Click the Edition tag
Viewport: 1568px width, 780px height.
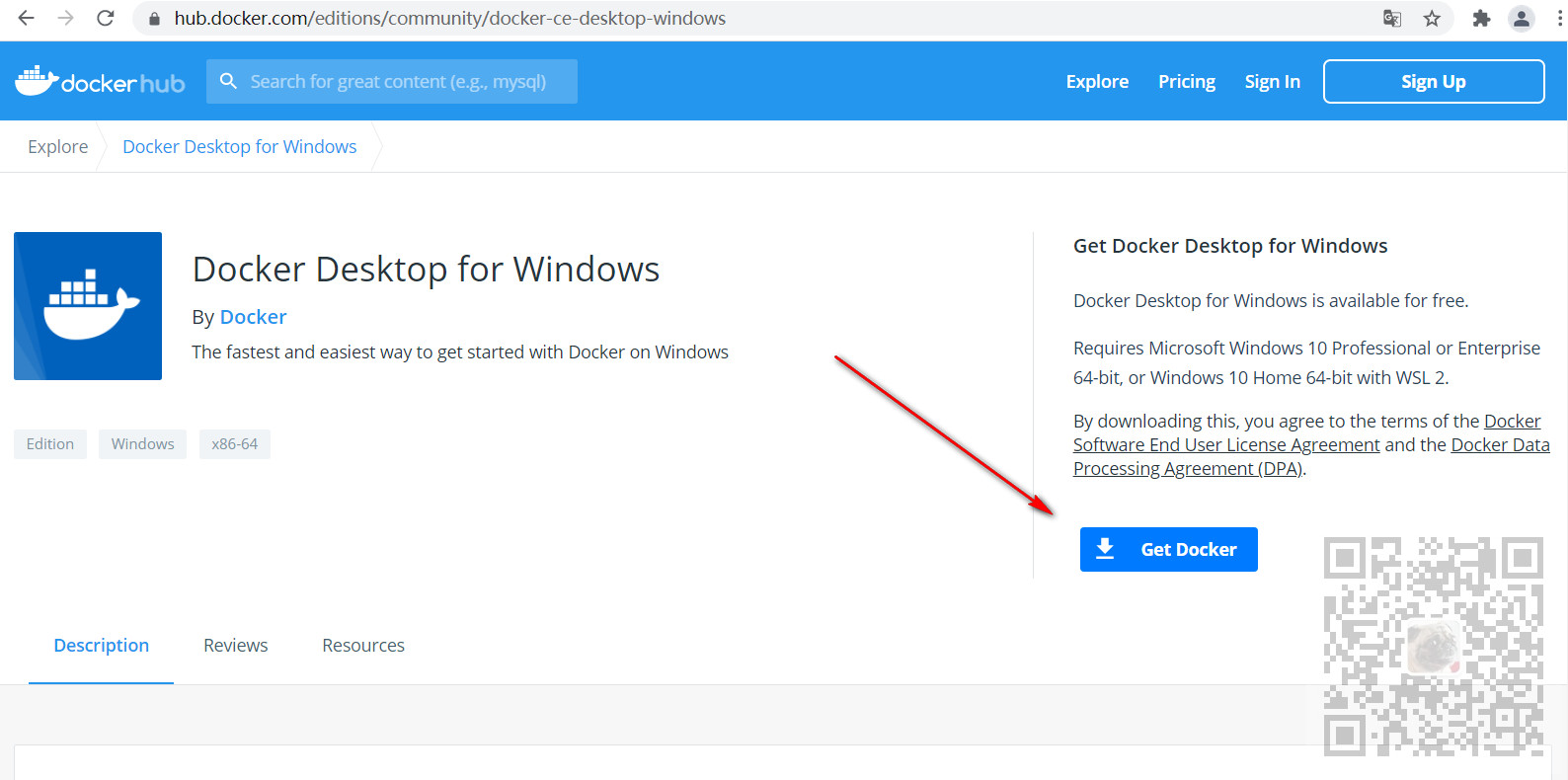click(x=50, y=444)
